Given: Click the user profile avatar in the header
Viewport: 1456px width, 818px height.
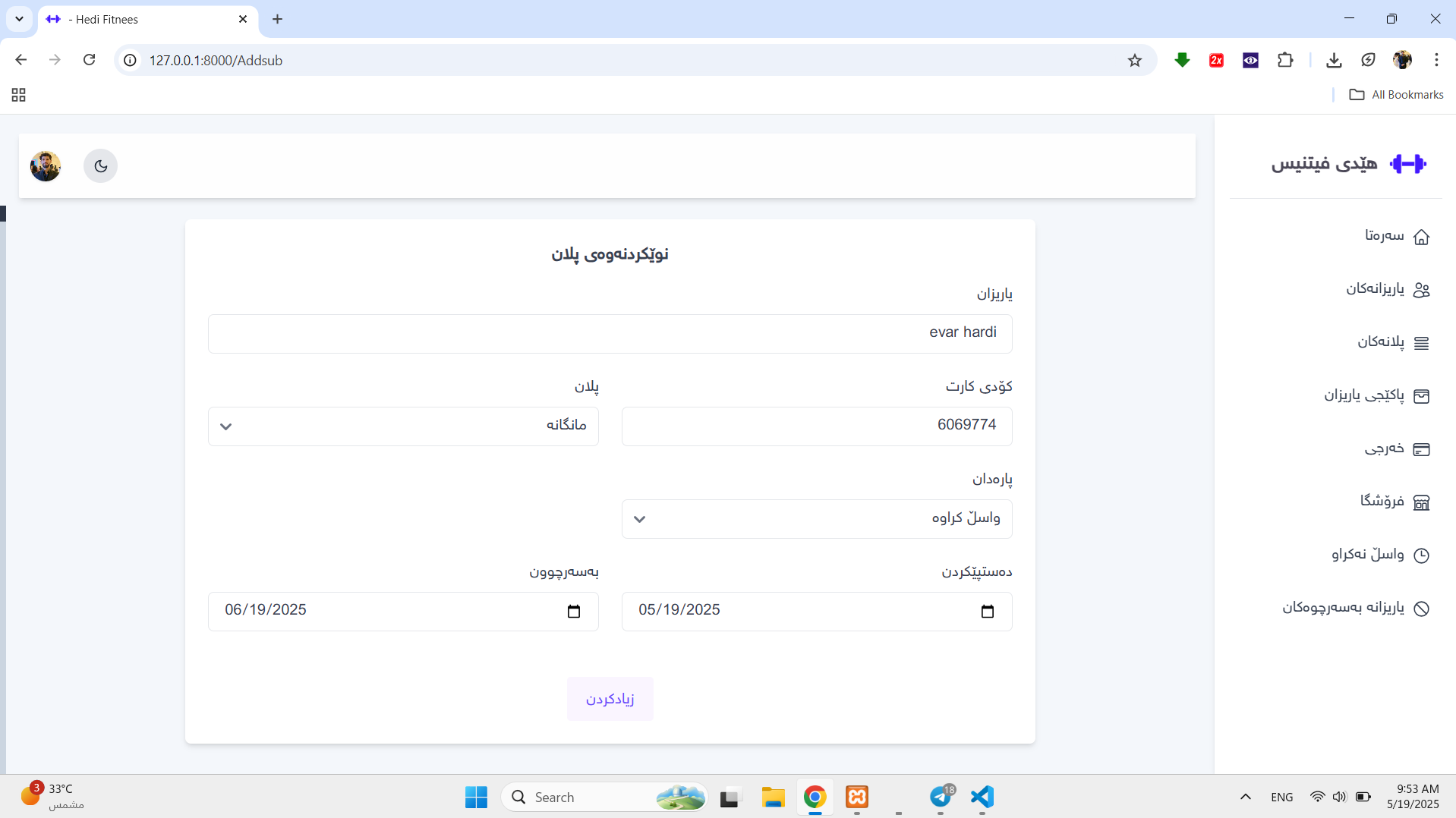Looking at the screenshot, I should click(46, 166).
